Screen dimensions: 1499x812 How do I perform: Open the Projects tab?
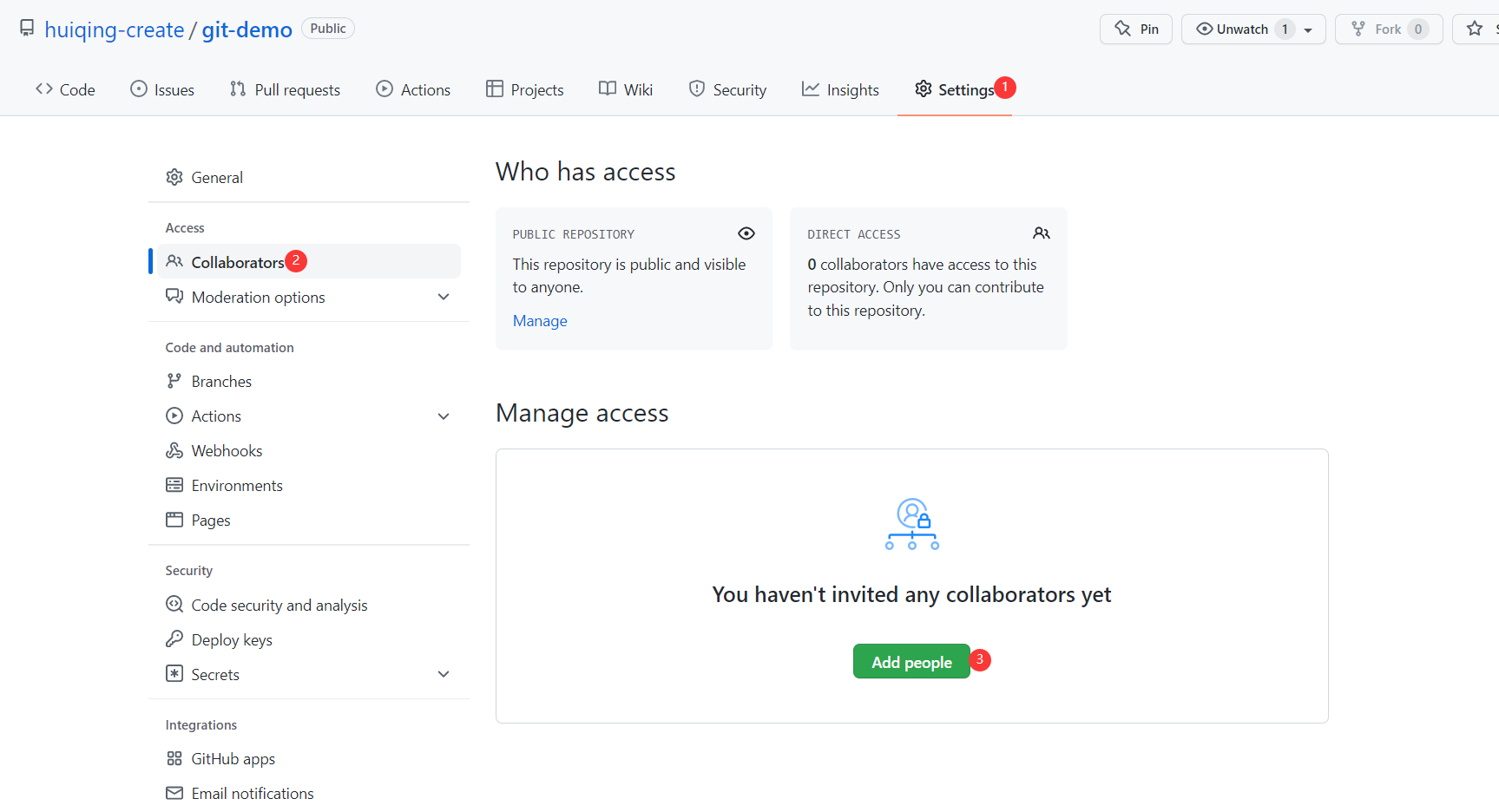pos(525,89)
